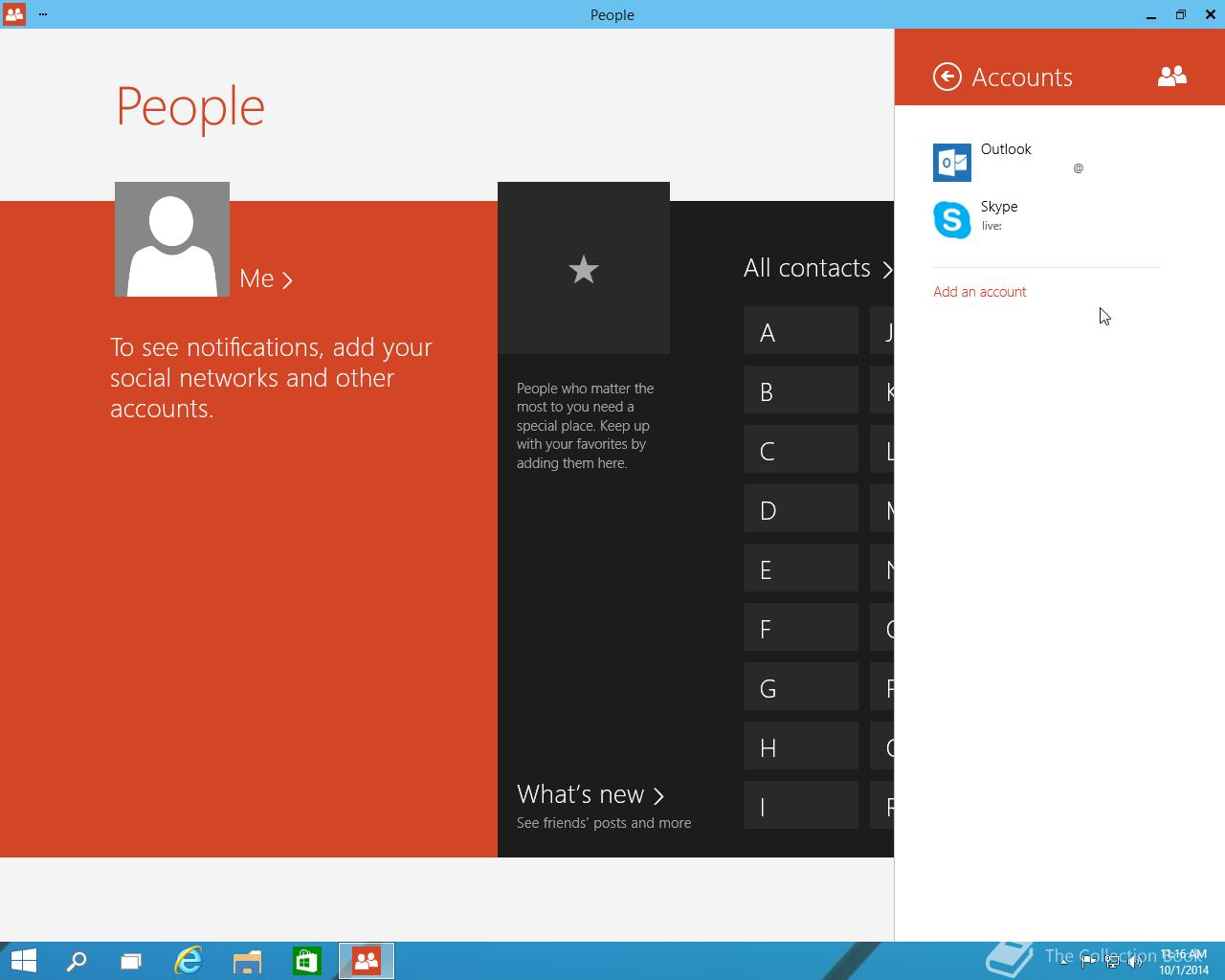This screenshot has width=1225, height=980.
Task: Jump to contacts starting with G
Action: click(x=801, y=687)
